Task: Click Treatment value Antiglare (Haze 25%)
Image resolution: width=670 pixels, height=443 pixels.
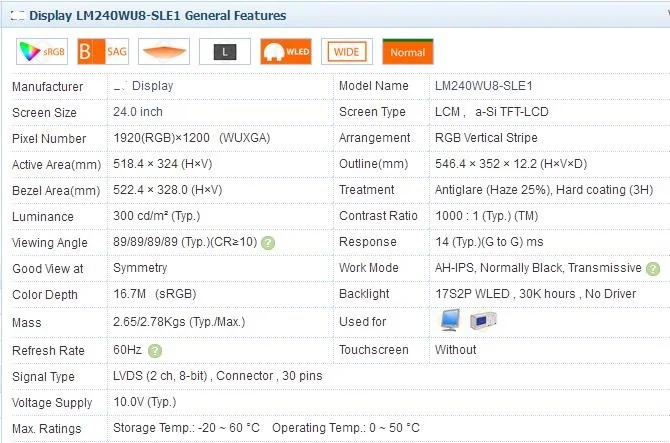Action: pyautogui.click(x=494, y=190)
